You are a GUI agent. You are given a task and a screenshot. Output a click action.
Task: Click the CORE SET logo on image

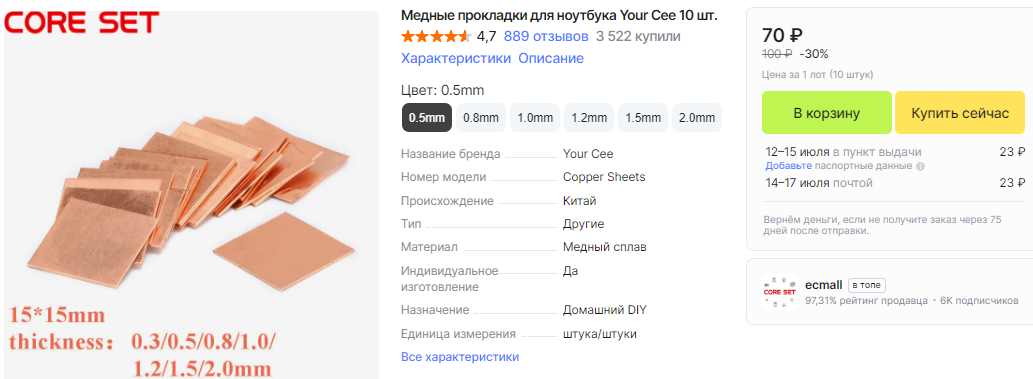[82, 22]
